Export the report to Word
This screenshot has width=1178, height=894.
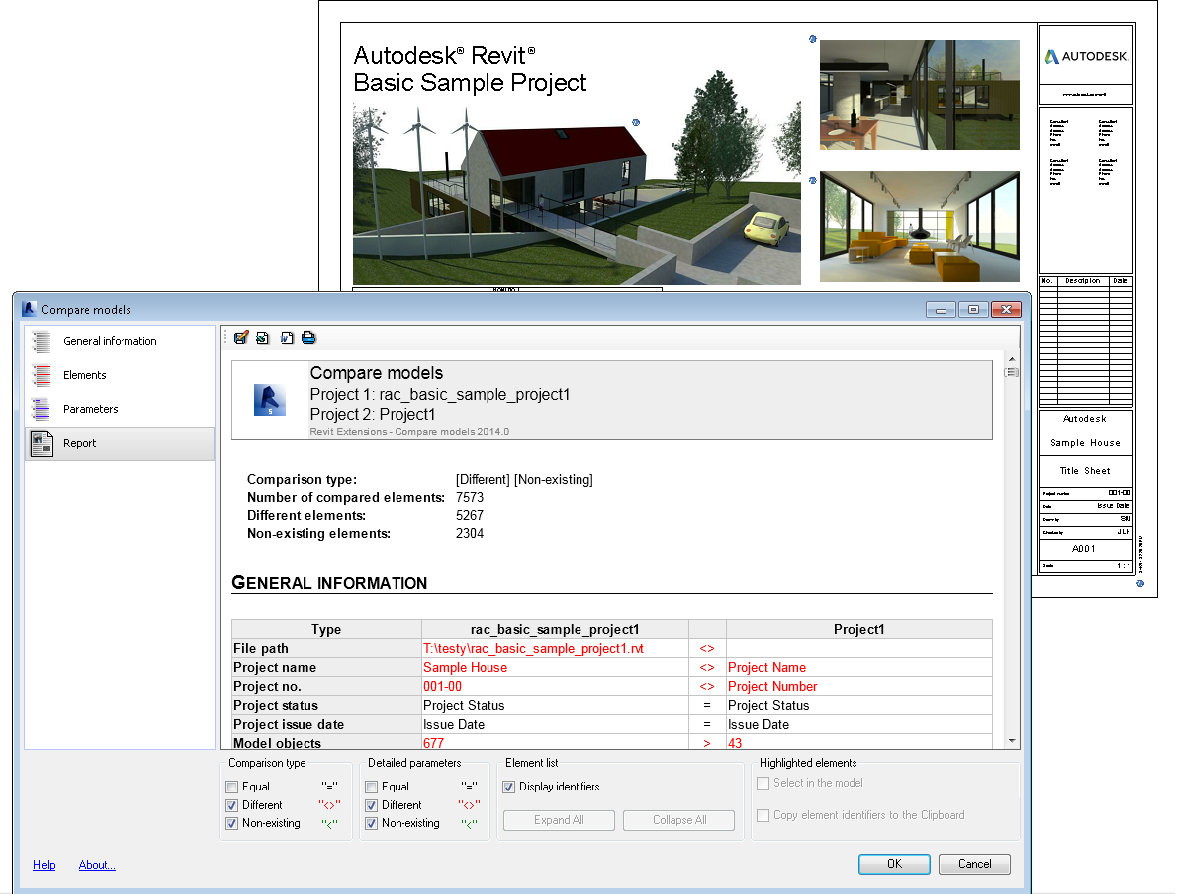tap(285, 337)
